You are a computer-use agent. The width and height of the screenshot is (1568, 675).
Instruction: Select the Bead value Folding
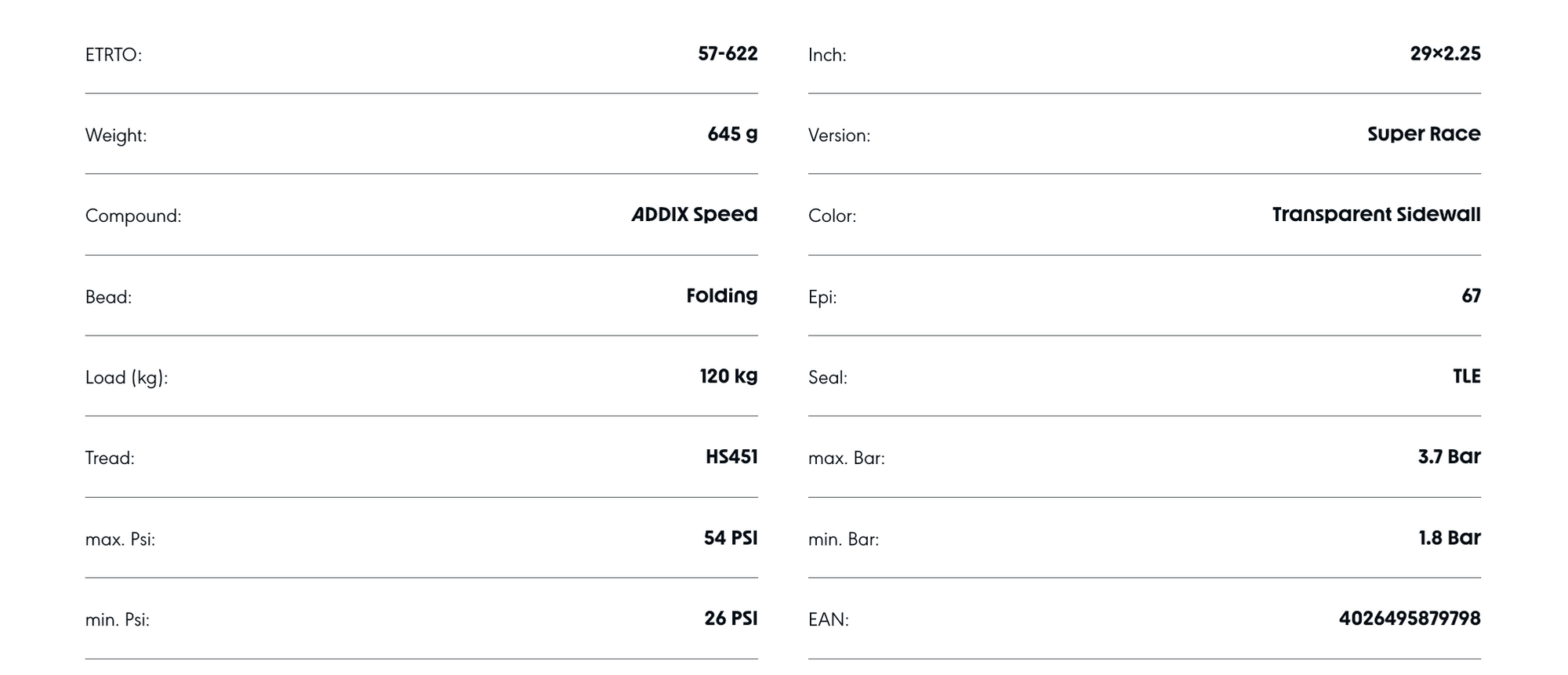pyautogui.click(x=721, y=296)
